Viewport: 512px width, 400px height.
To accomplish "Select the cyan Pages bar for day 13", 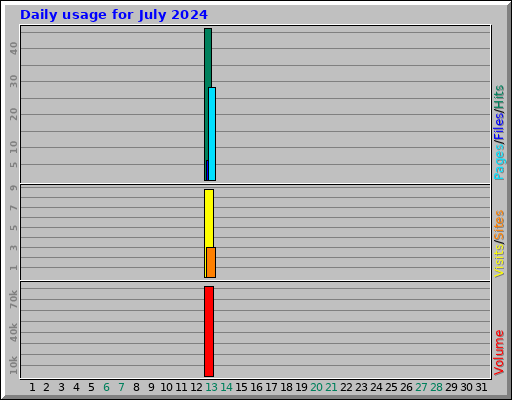I will [x=212, y=134].
